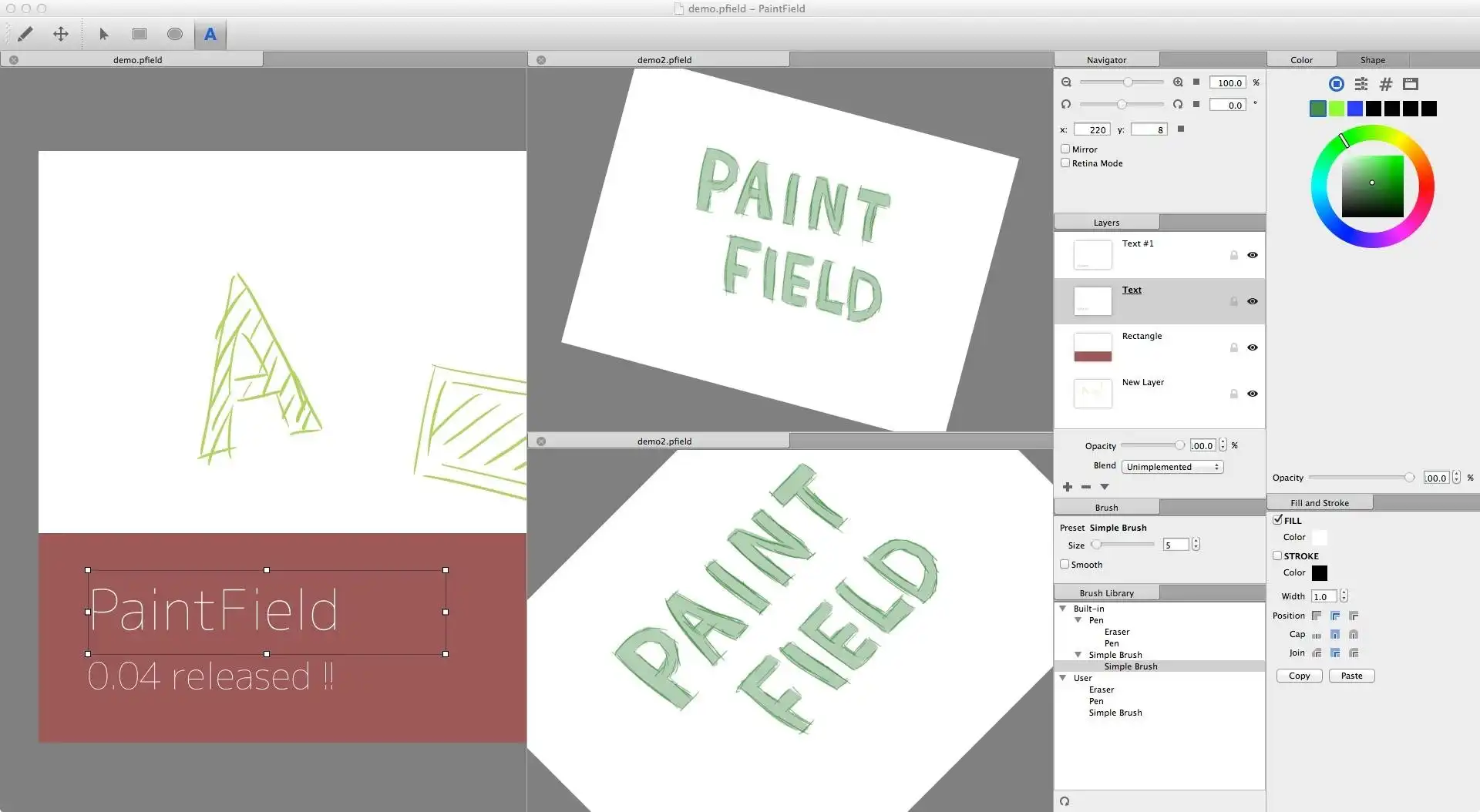Image resolution: width=1480 pixels, height=812 pixels.
Task: Hide the Text #1 layer
Action: point(1253,255)
